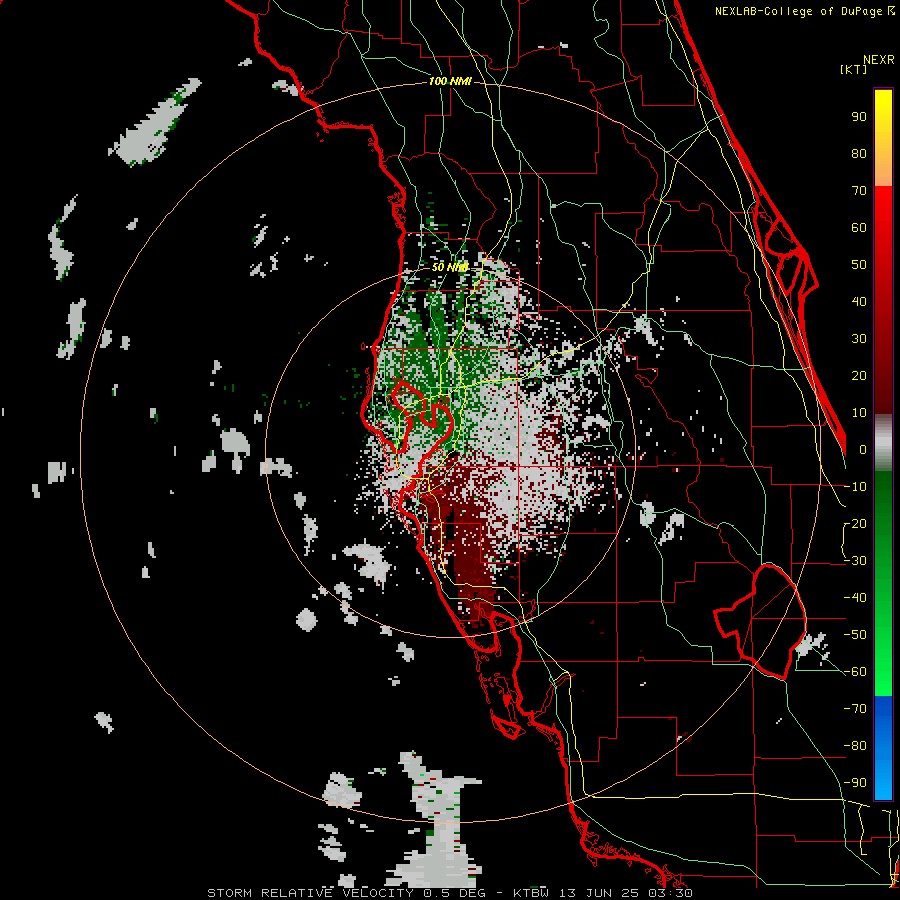Click the -10 tick label
Screen dimensions: 900x900
(x=855, y=487)
